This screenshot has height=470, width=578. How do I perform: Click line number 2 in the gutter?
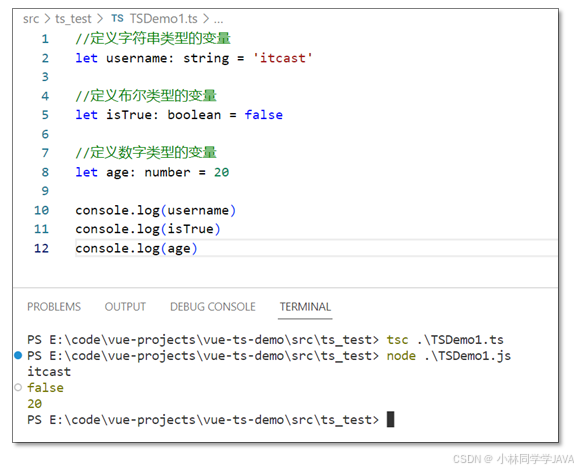coord(45,58)
